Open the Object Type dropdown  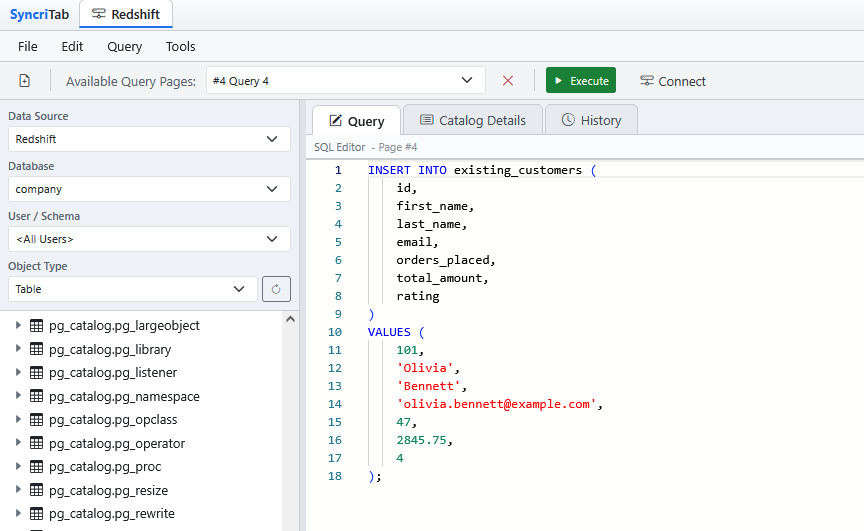tap(133, 289)
